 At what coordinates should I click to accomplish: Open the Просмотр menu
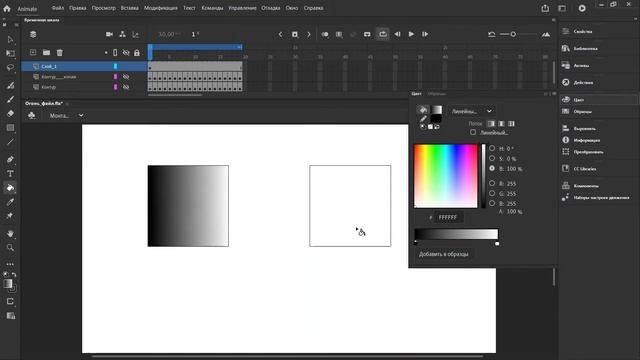tap(104, 8)
